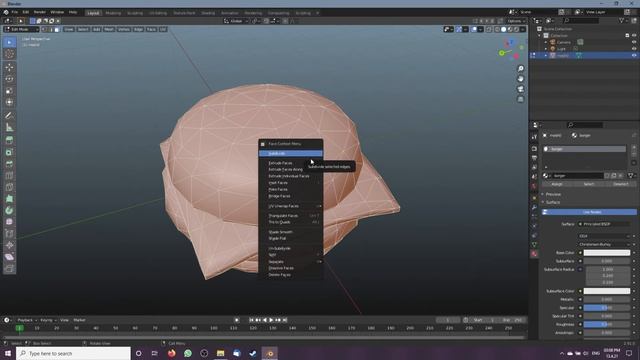Screen dimensions: 640x360
Task: Open the Playback menu in timeline
Action: 26,320
